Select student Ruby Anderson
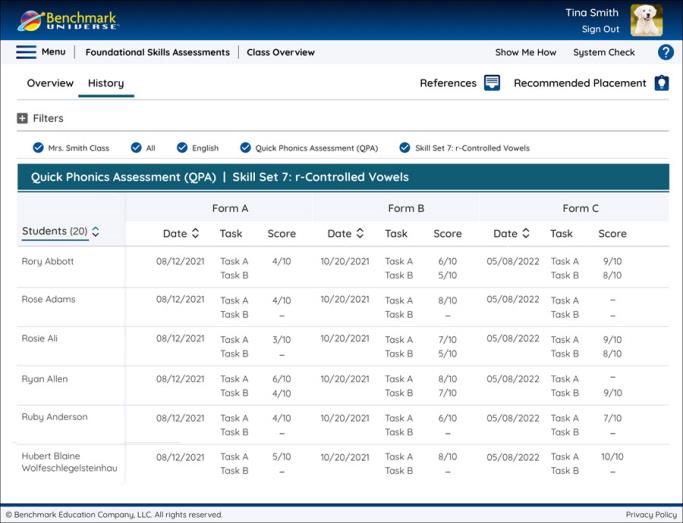 pos(54,417)
